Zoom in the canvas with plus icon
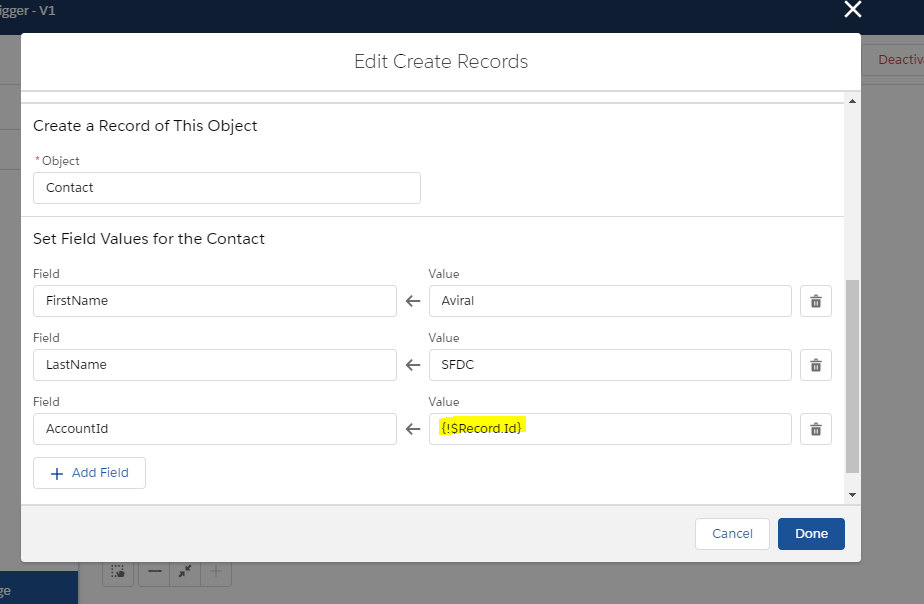 coord(216,571)
